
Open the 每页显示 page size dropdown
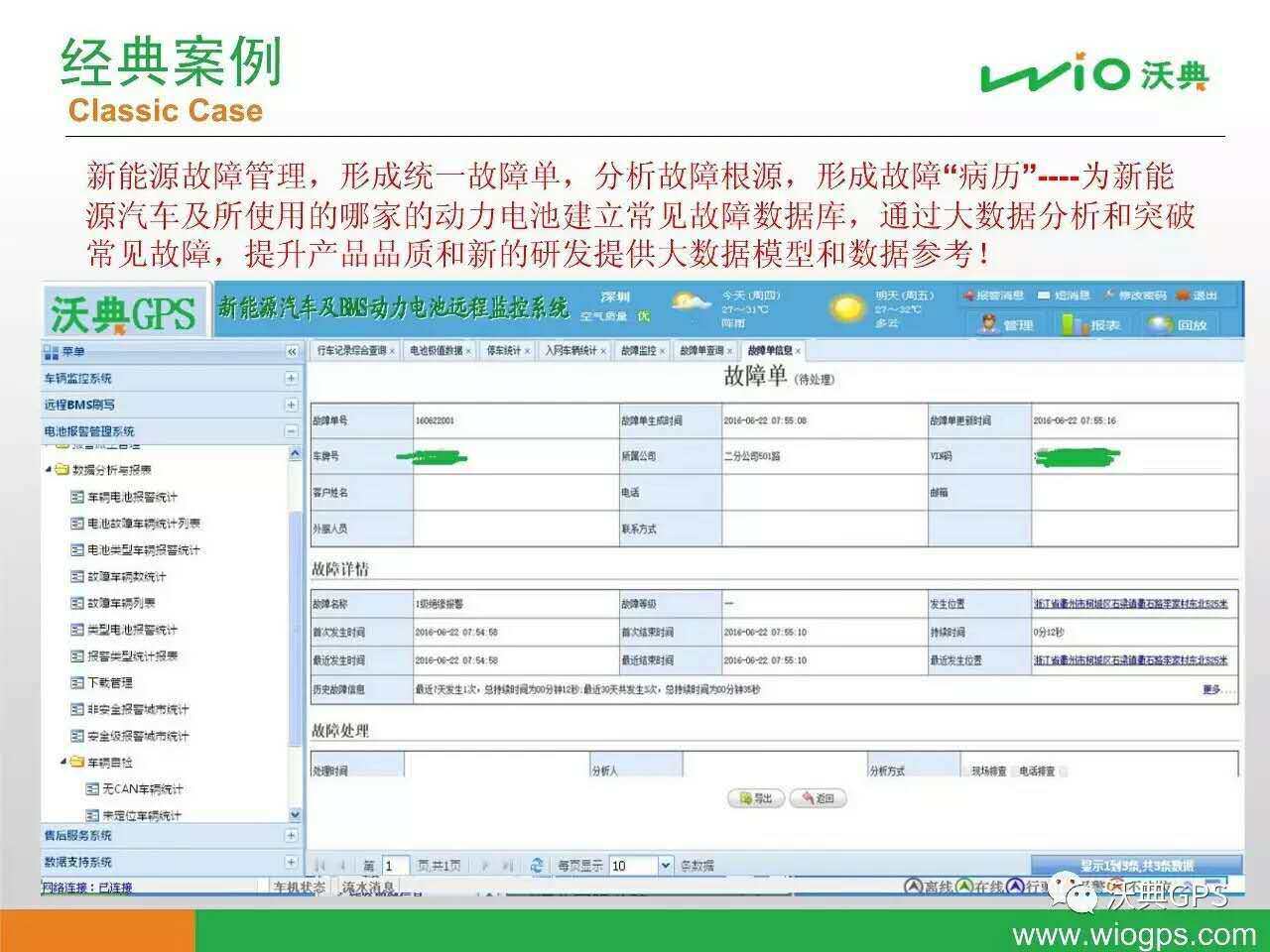pos(665,866)
